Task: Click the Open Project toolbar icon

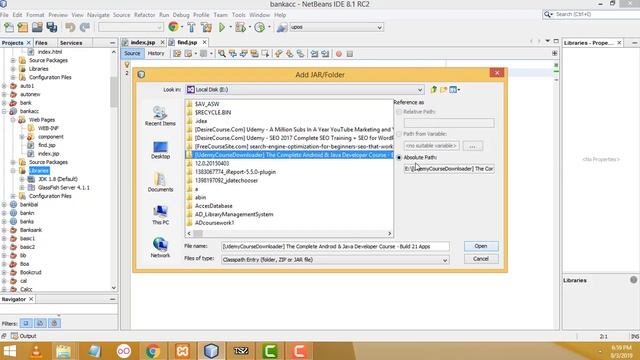Action: 37,27
